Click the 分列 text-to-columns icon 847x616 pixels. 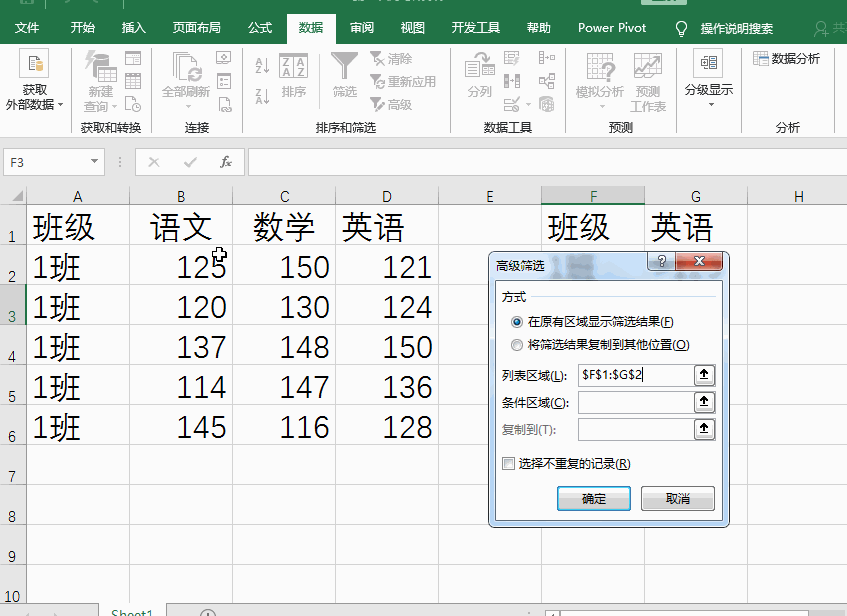[x=480, y=66]
